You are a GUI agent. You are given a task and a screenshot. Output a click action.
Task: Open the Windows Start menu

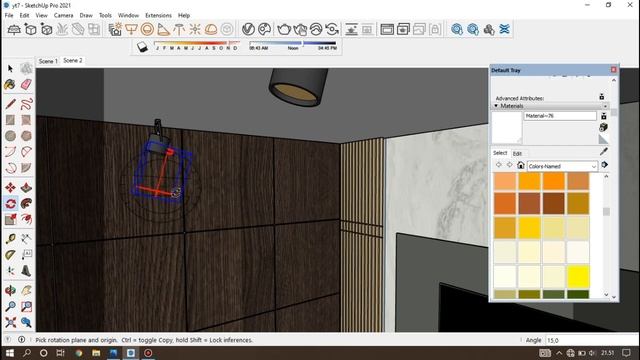pos(9,353)
